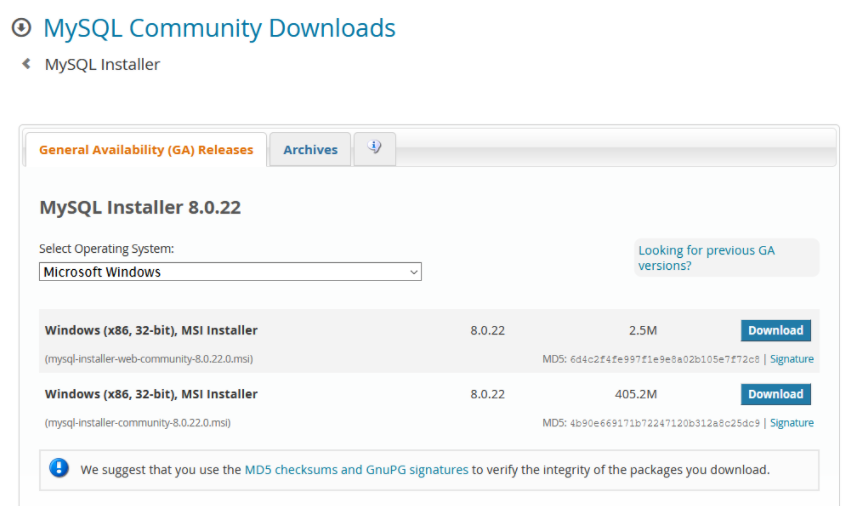
Task: Click the back arrow beside MySQL Installer
Action: (26, 64)
